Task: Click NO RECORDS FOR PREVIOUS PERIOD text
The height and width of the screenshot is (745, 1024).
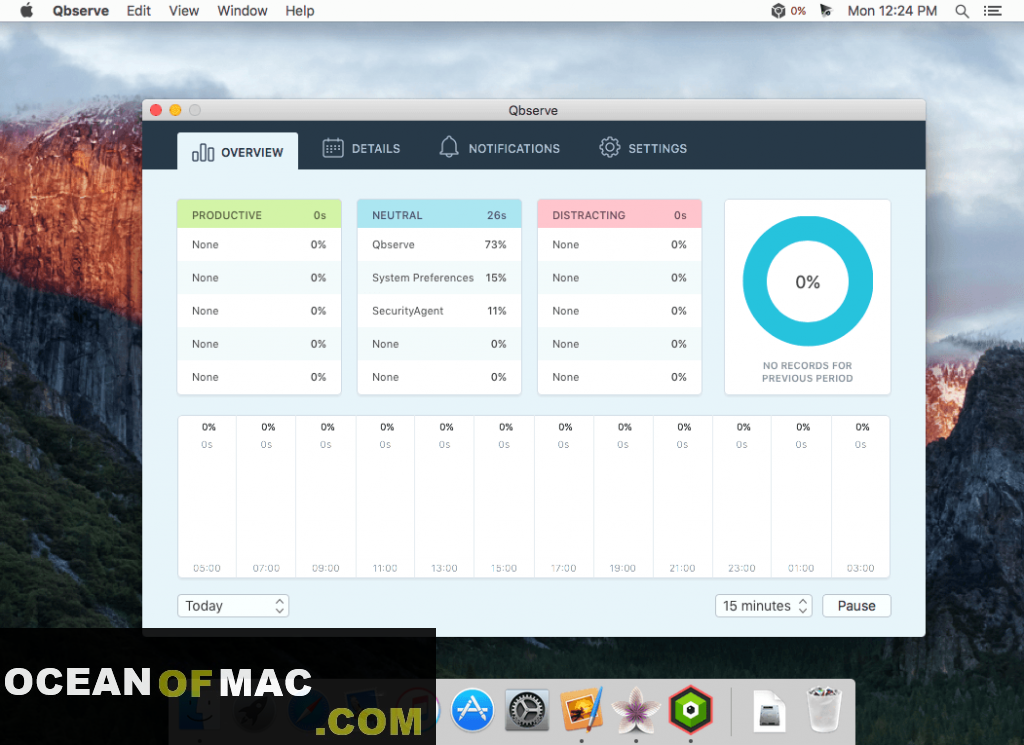Action: coord(807,372)
